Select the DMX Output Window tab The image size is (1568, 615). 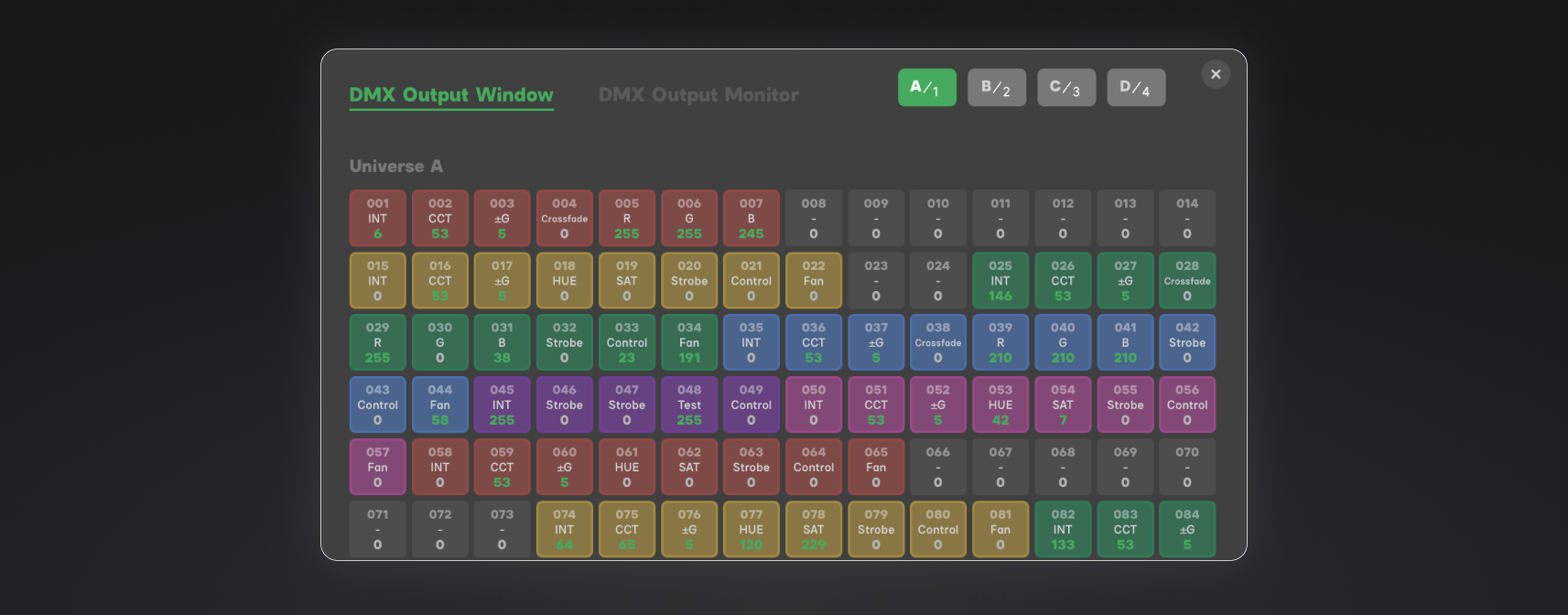[x=451, y=94]
